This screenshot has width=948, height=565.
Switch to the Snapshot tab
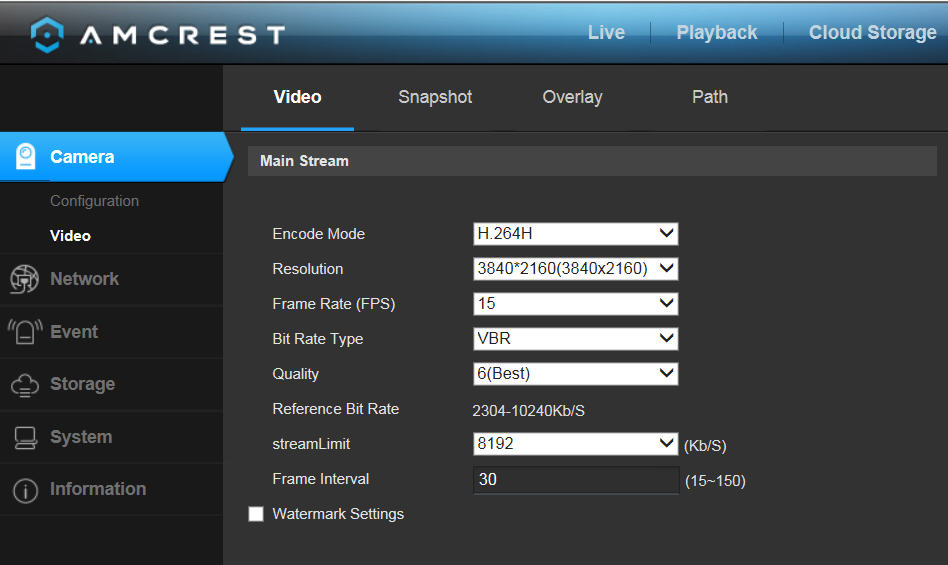pos(435,97)
